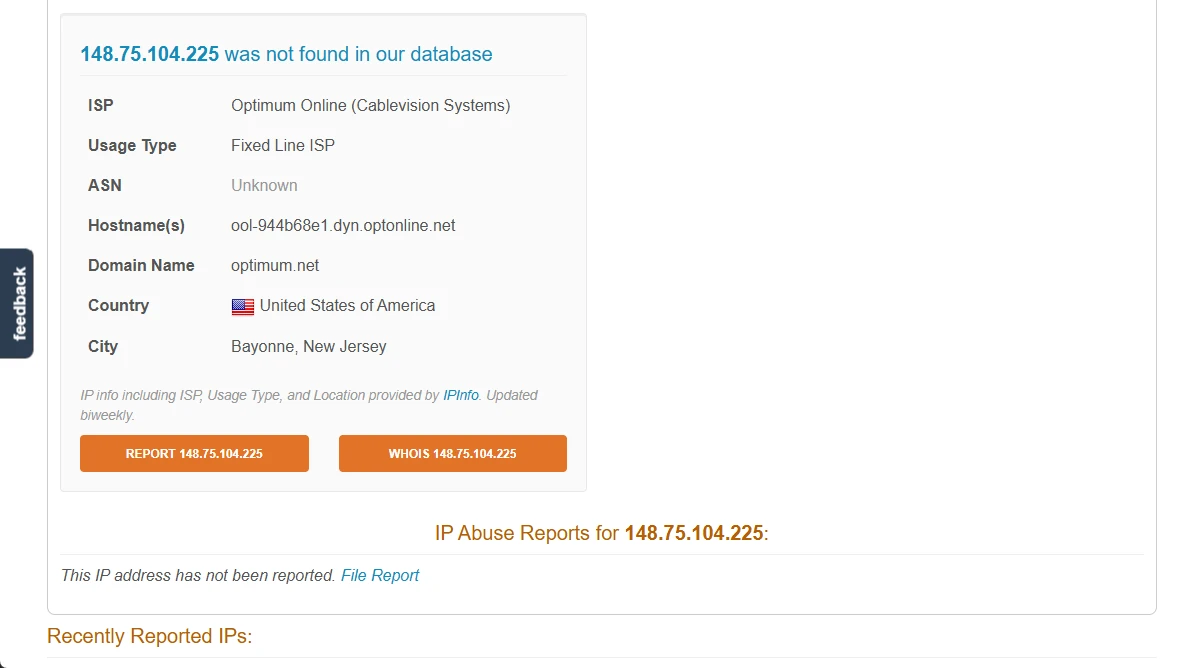
Task: Select the ool-944b68e1.dyn.optonline.net hostname text
Action: pyautogui.click(x=343, y=225)
